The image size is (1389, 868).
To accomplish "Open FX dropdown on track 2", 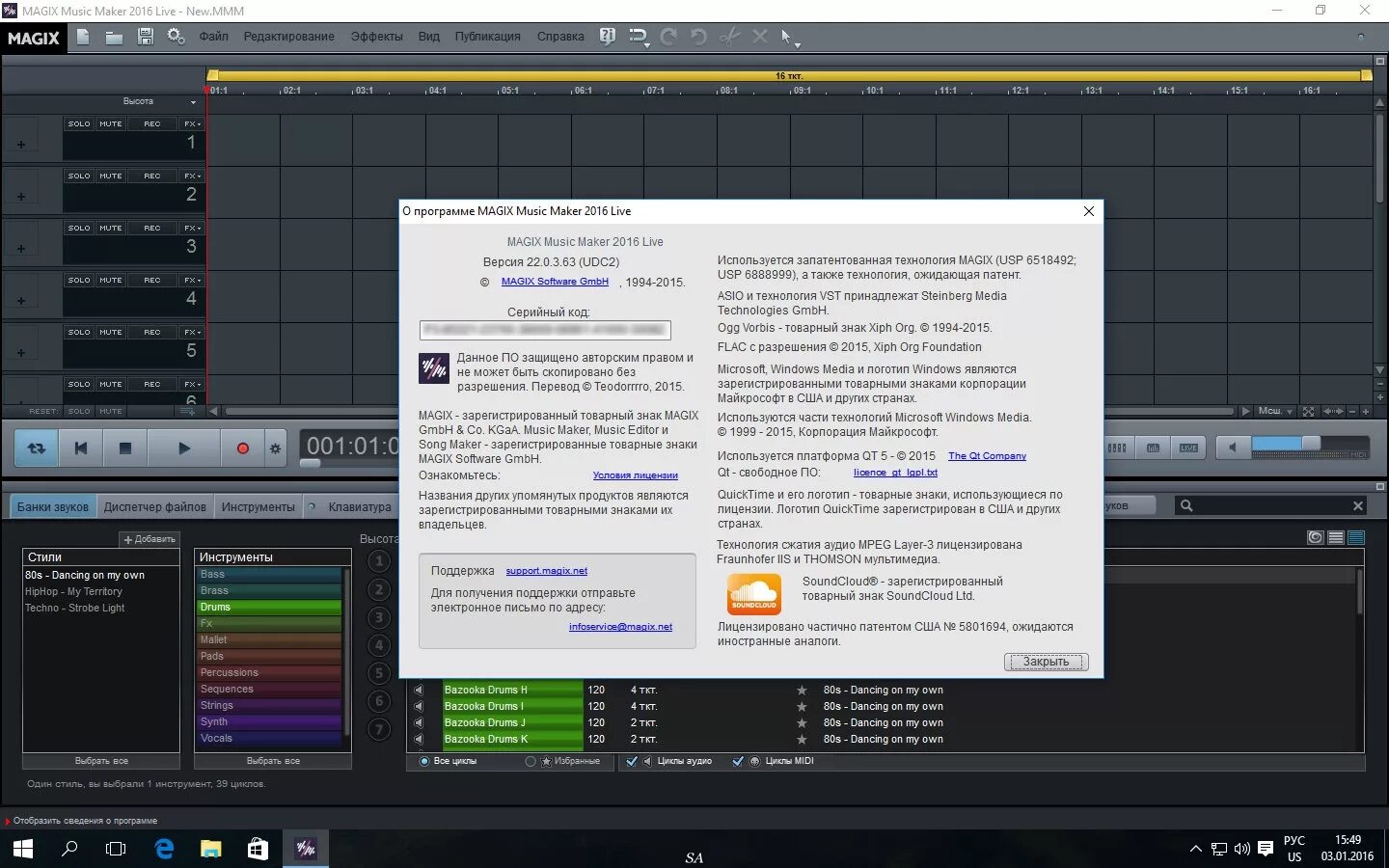I will coord(192,176).
